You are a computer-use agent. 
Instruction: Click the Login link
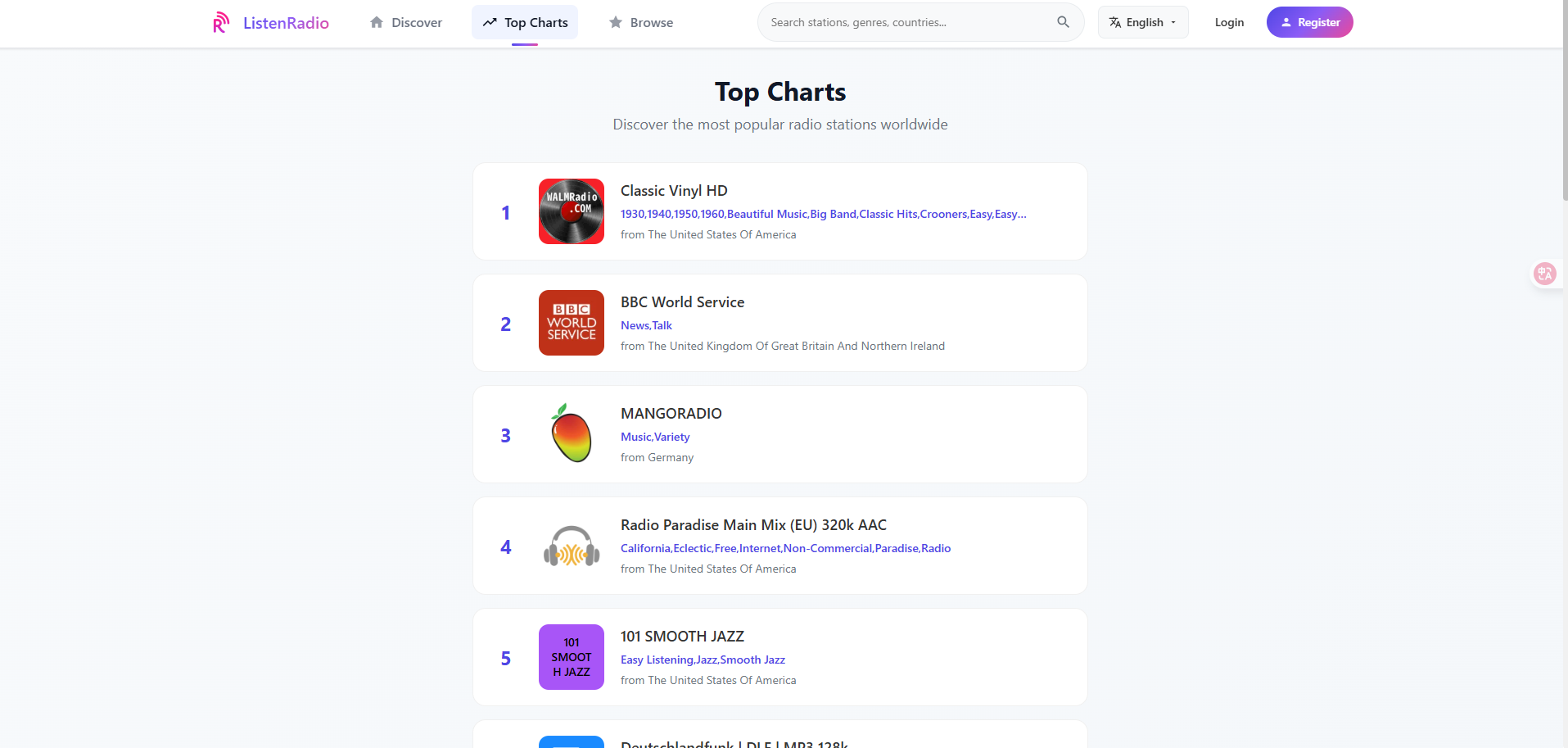tap(1229, 22)
